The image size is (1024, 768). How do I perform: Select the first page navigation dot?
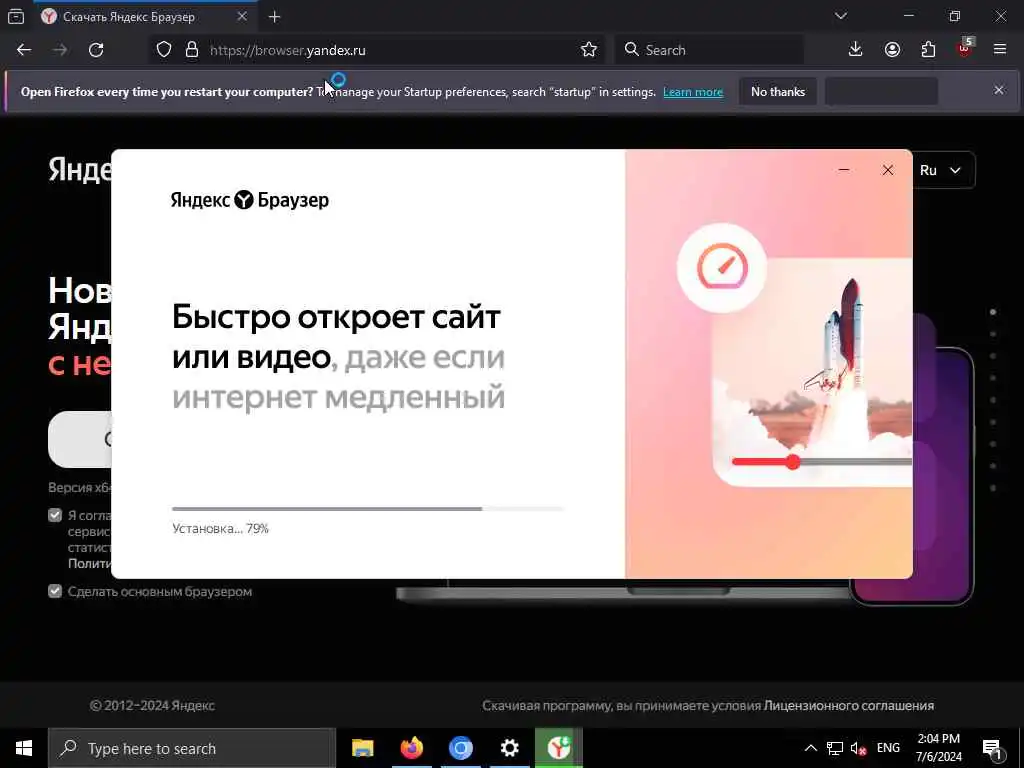(x=993, y=312)
